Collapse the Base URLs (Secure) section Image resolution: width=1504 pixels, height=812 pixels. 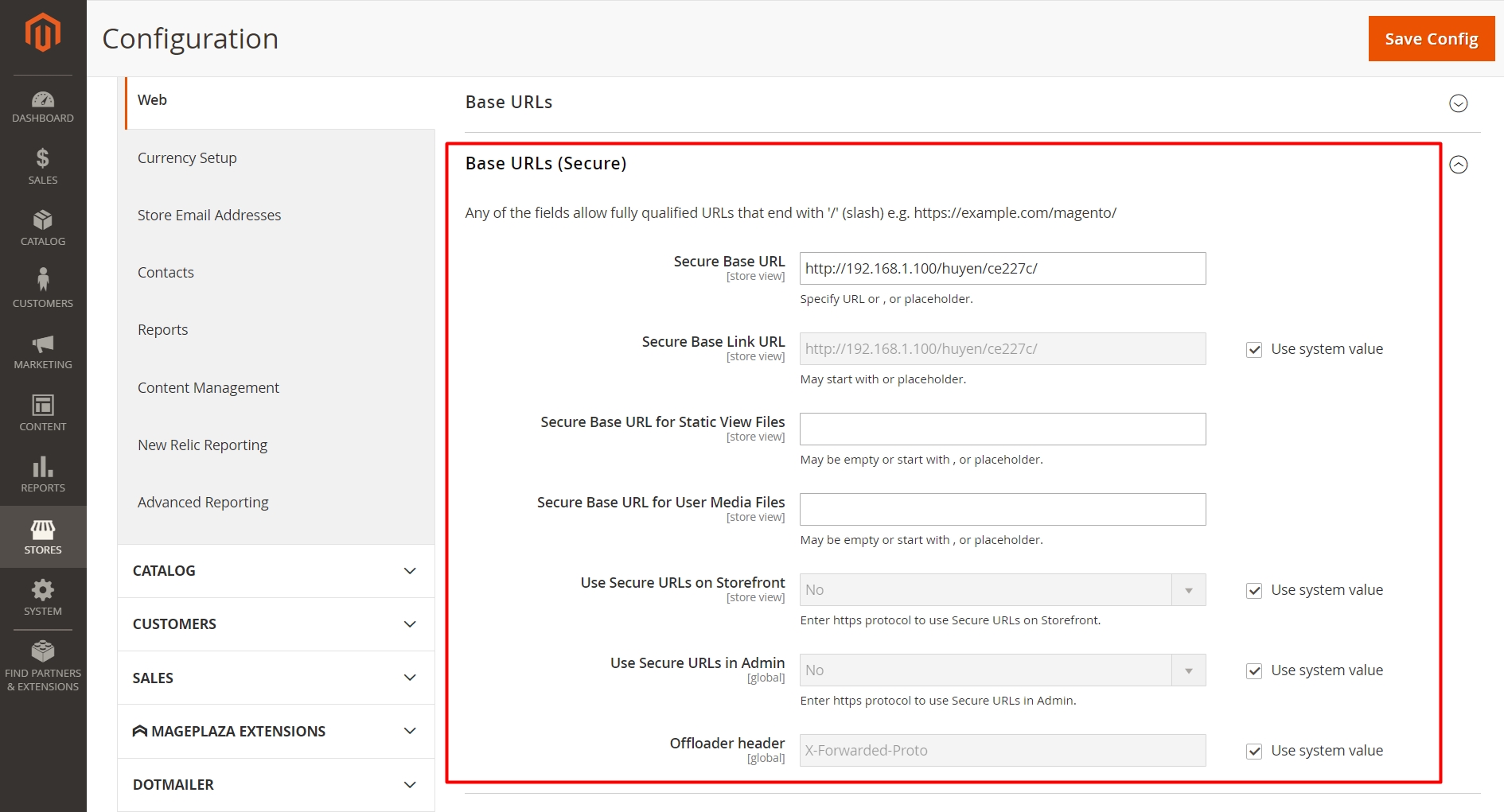(x=1458, y=165)
